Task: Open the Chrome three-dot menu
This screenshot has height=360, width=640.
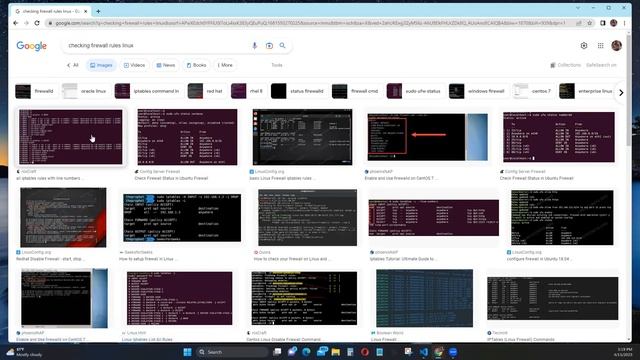Action: click(x=624, y=23)
